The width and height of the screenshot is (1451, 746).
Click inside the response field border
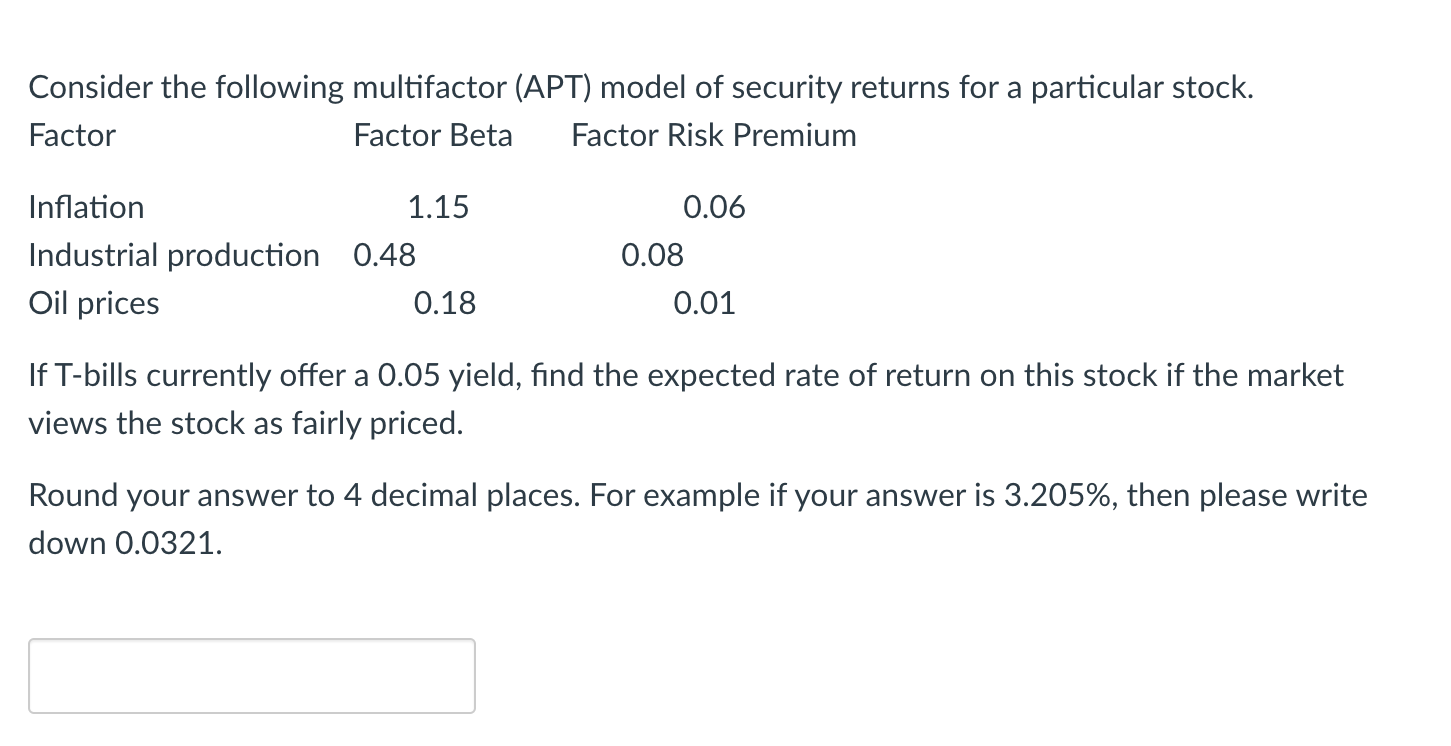click(250, 676)
